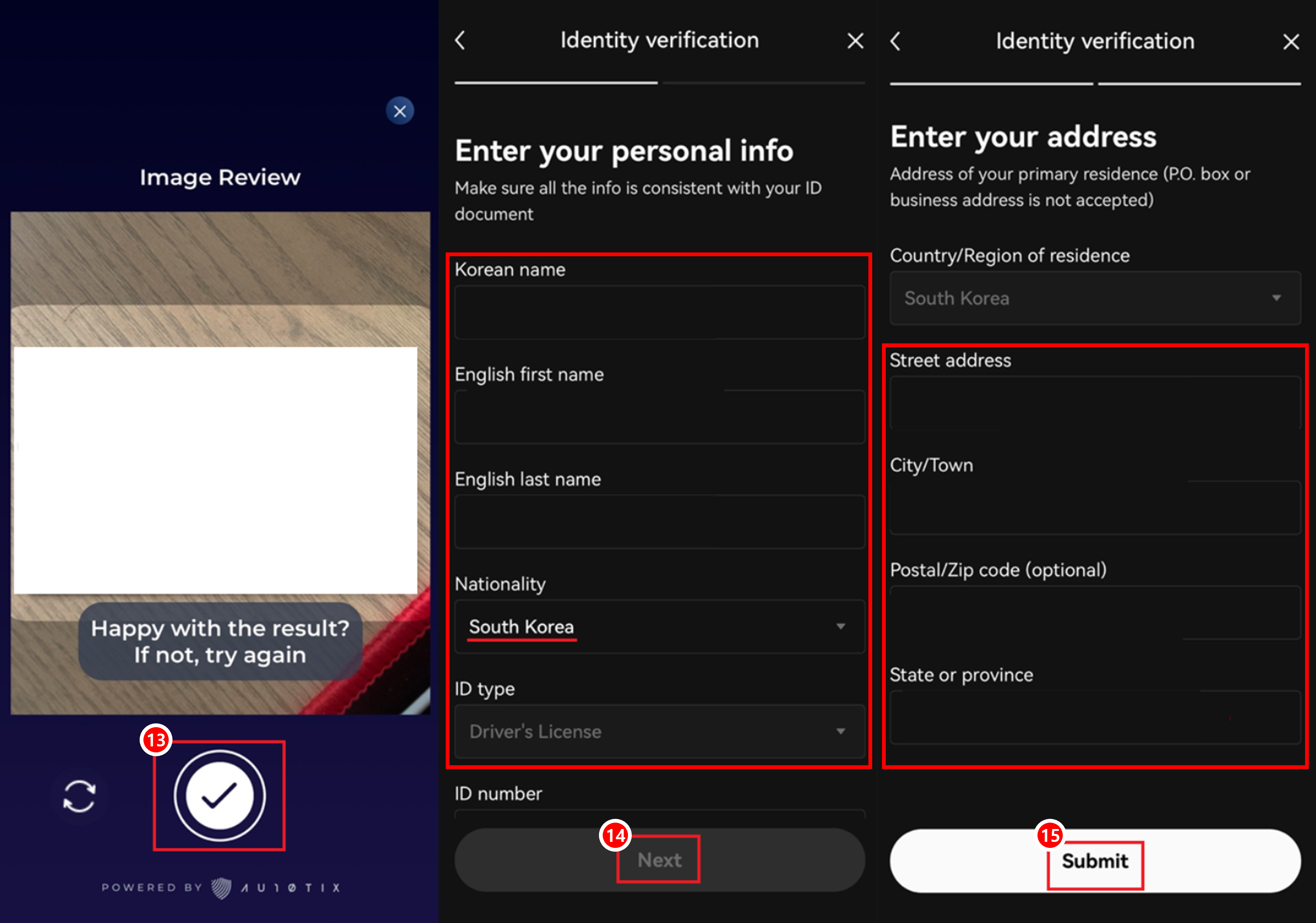Screen dimensions: 1316x923
Task: Go back from the personal info screen
Action: point(460,40)
